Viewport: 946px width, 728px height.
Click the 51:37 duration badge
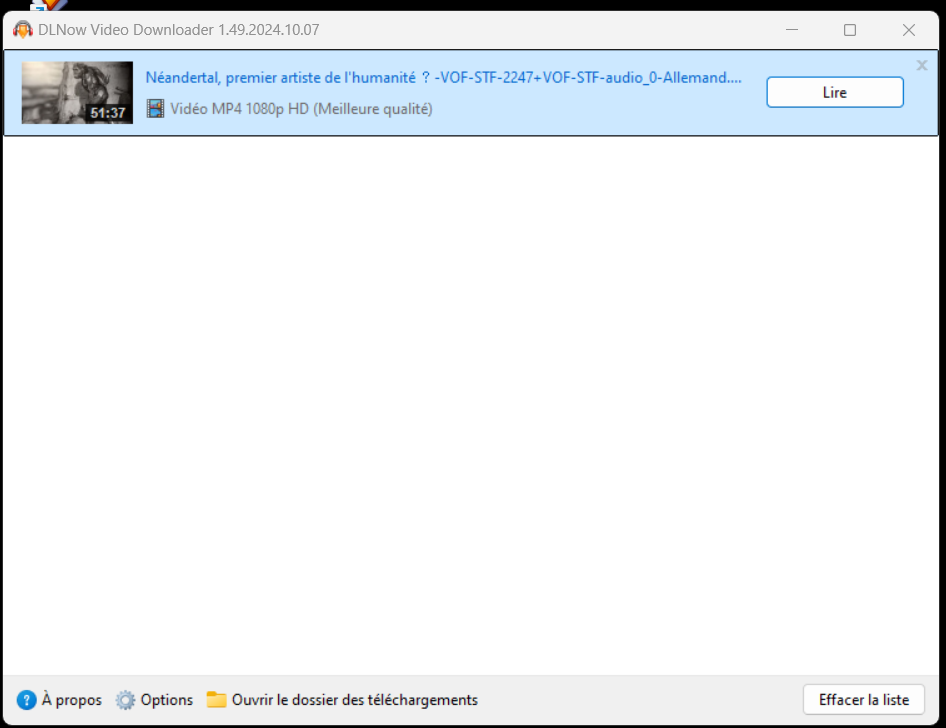click(x=108, y=113)
